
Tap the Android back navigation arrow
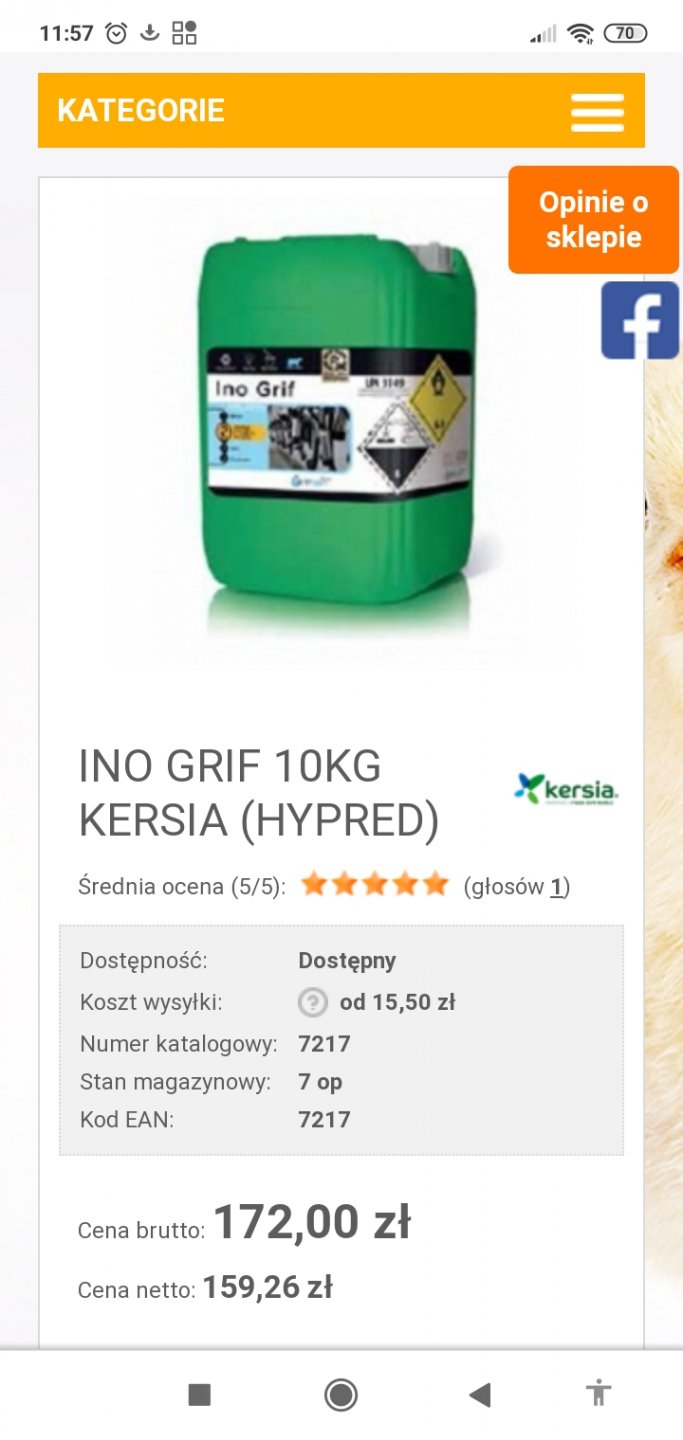[480, 1394]
